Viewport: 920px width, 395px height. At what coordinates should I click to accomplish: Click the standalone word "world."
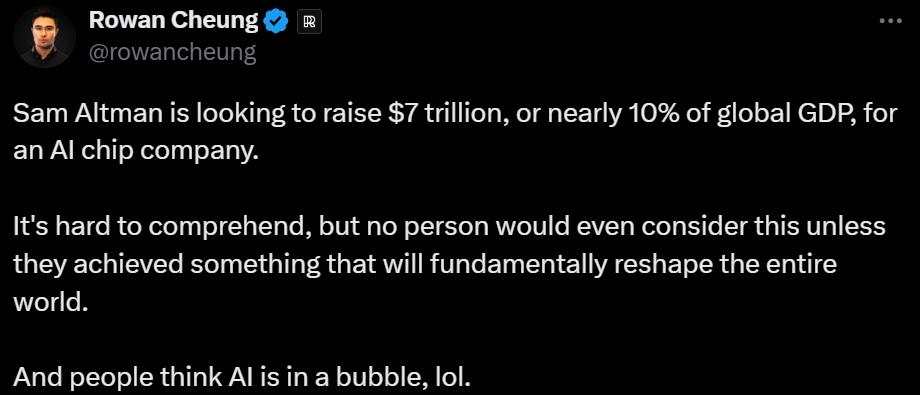50,303
